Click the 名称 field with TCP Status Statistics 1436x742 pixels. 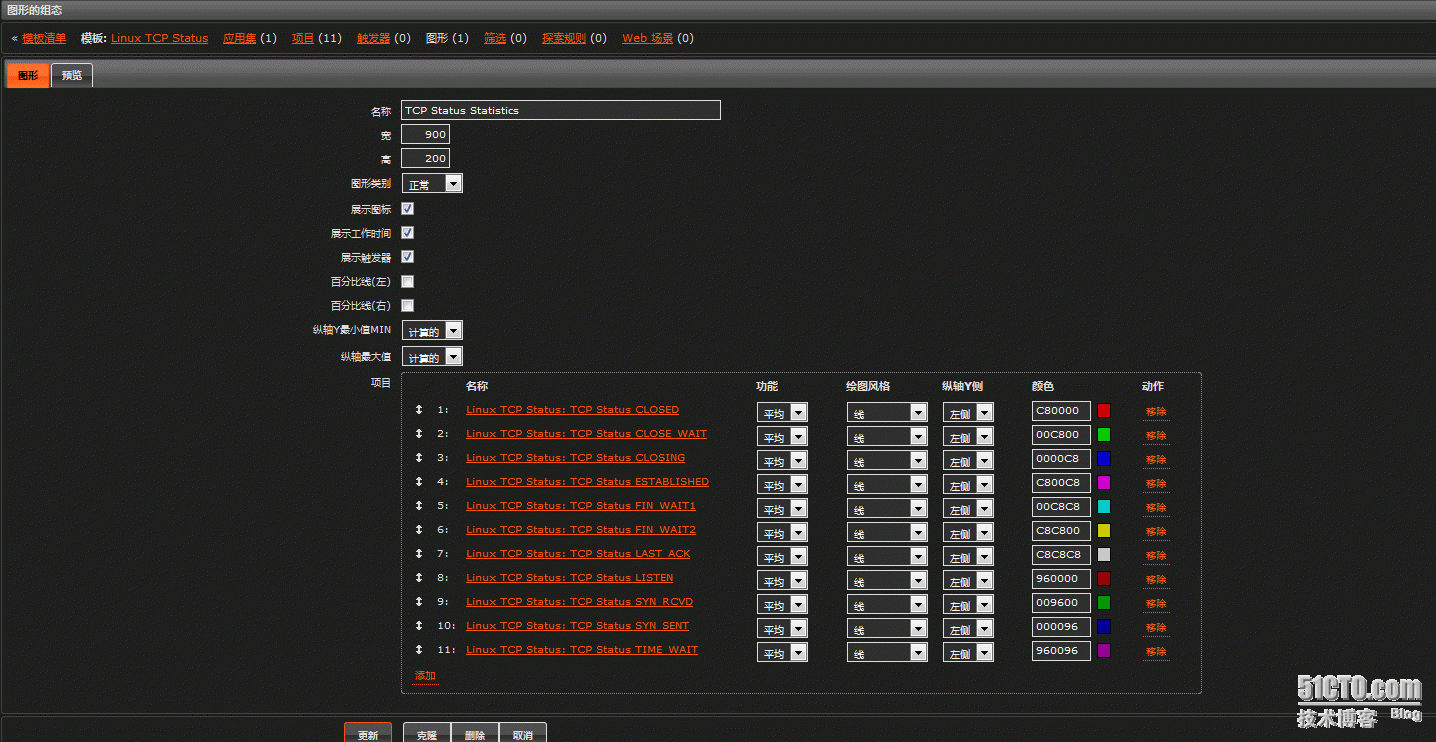(561, 110)
